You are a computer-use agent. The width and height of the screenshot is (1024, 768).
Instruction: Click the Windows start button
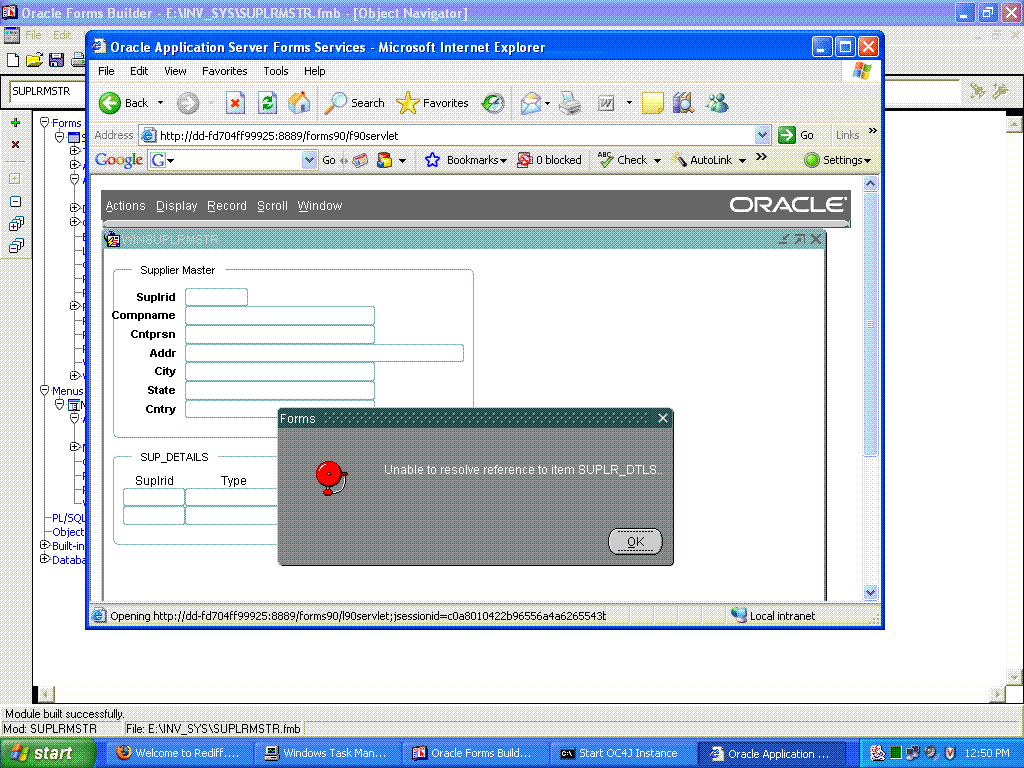[x=48, y=753]
